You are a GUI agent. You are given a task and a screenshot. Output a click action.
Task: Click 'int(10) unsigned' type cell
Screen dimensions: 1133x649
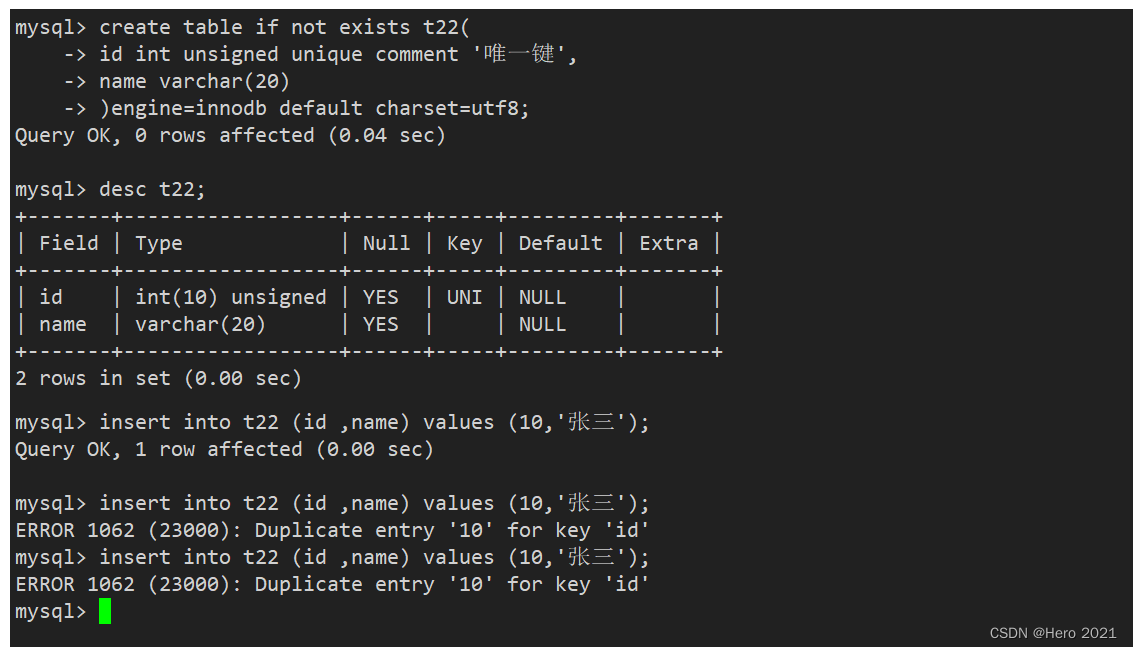[x=231, y=297]
